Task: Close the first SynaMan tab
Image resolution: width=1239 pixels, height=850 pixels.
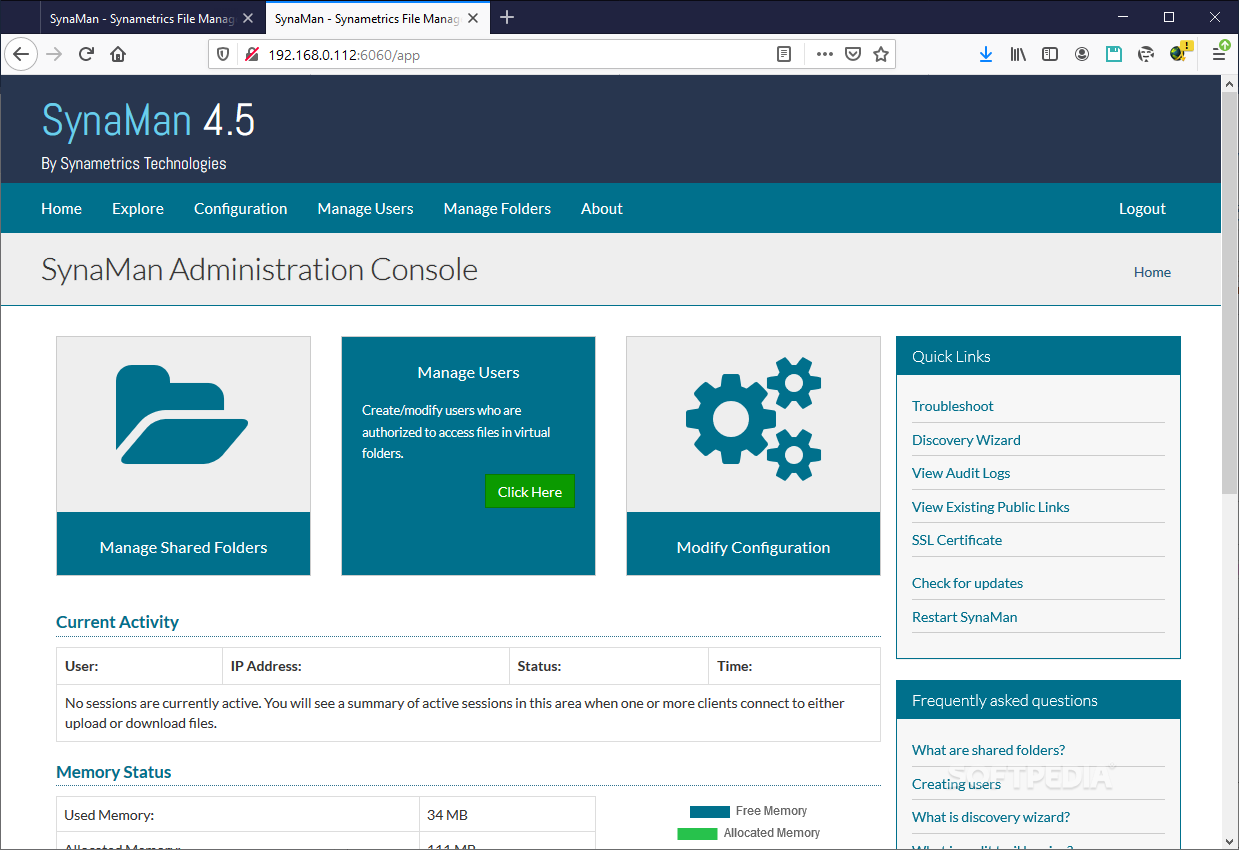Action: [x=248, y=17]
